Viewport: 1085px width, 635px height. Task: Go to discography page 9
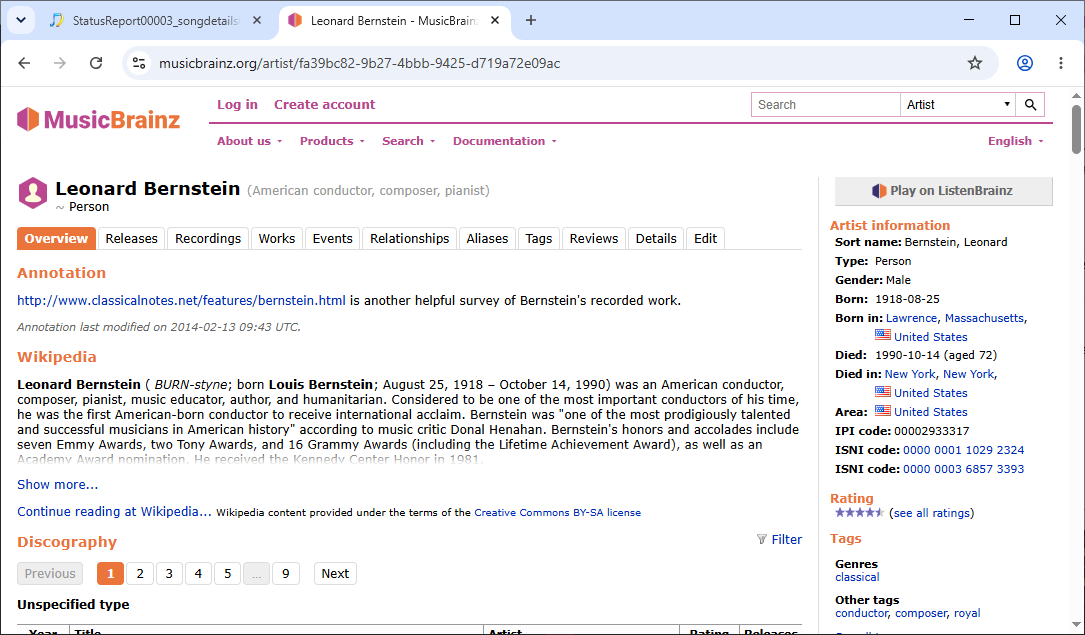coord(286,573)
